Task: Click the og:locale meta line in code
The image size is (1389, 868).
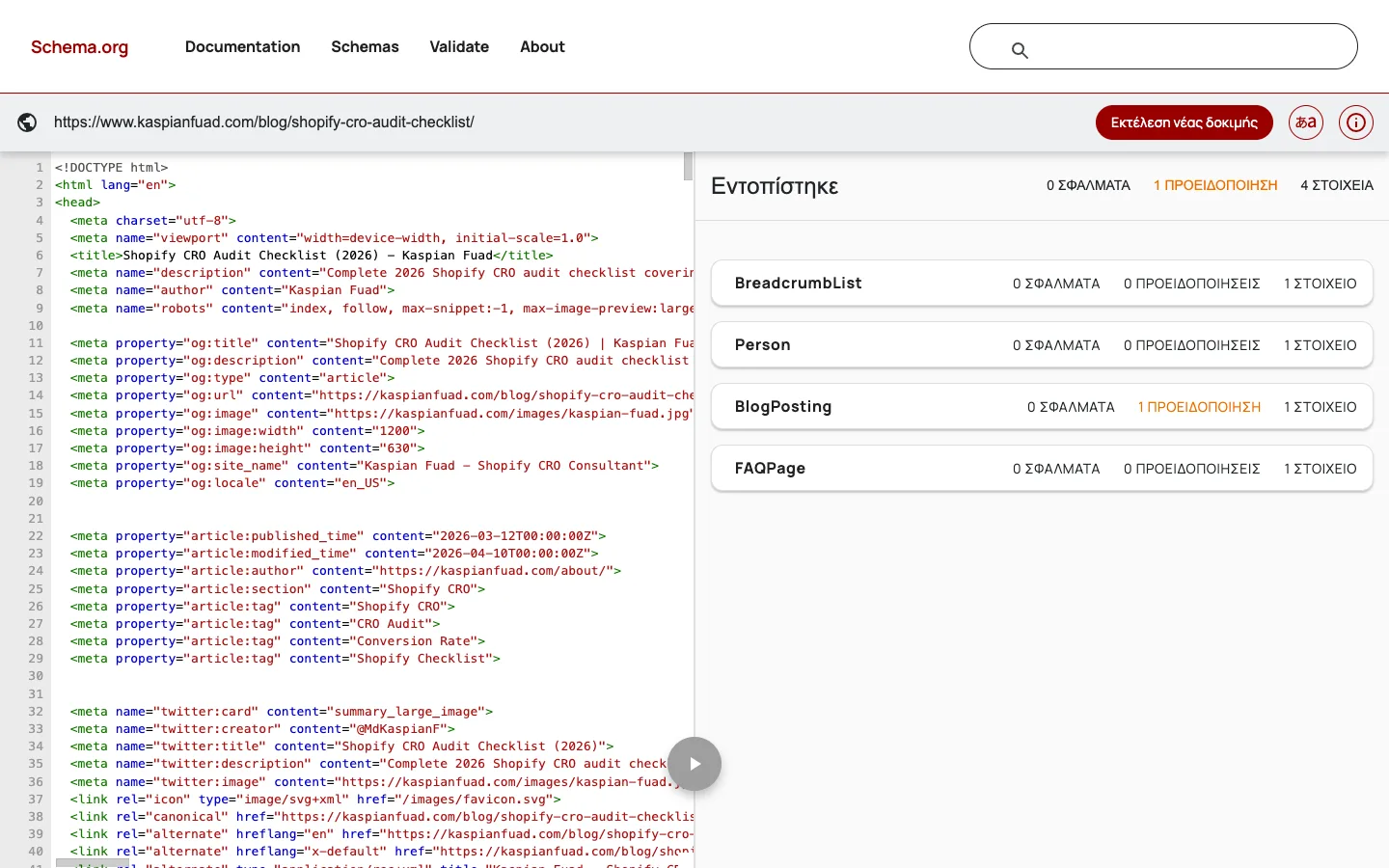Action: click(x=232, y=483)
